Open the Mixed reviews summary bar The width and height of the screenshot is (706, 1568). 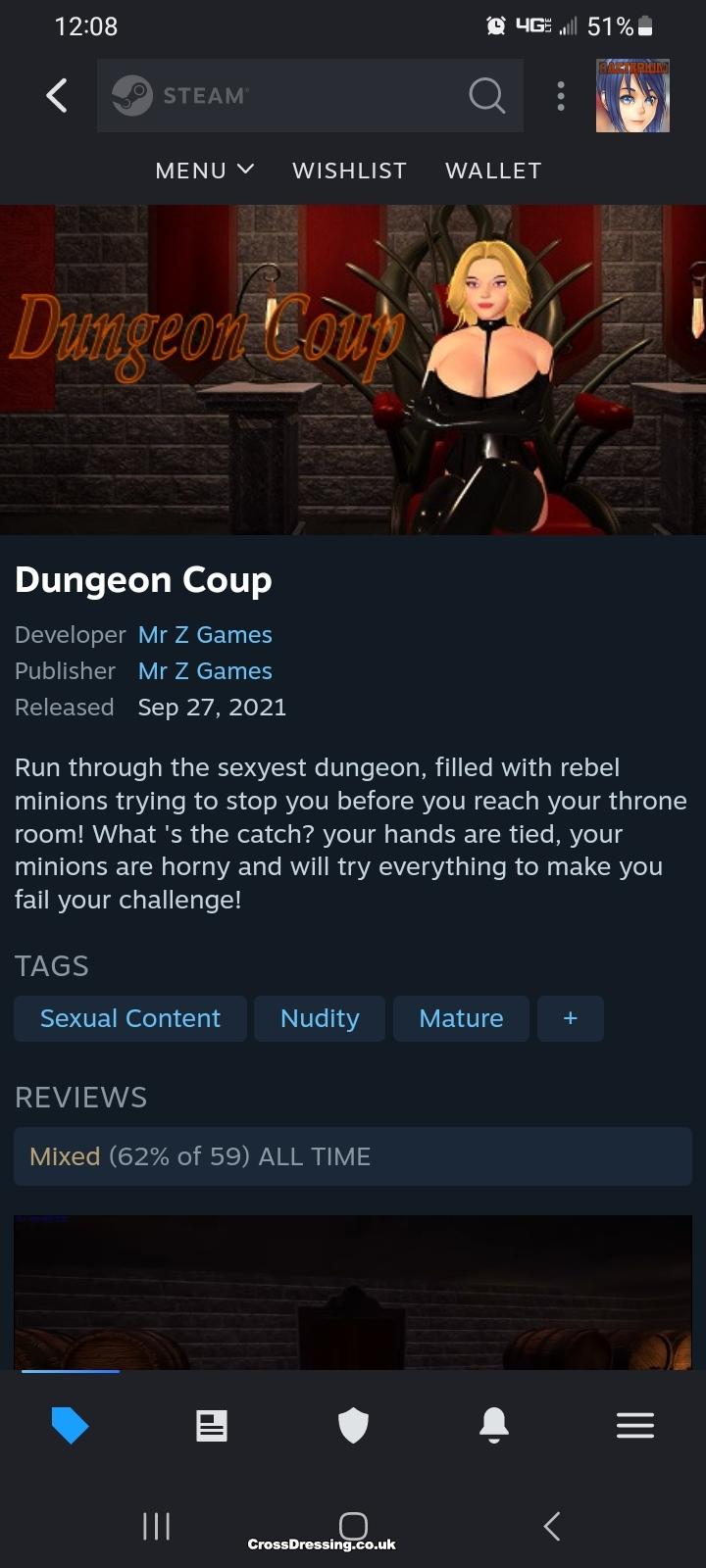(353, 1156)
